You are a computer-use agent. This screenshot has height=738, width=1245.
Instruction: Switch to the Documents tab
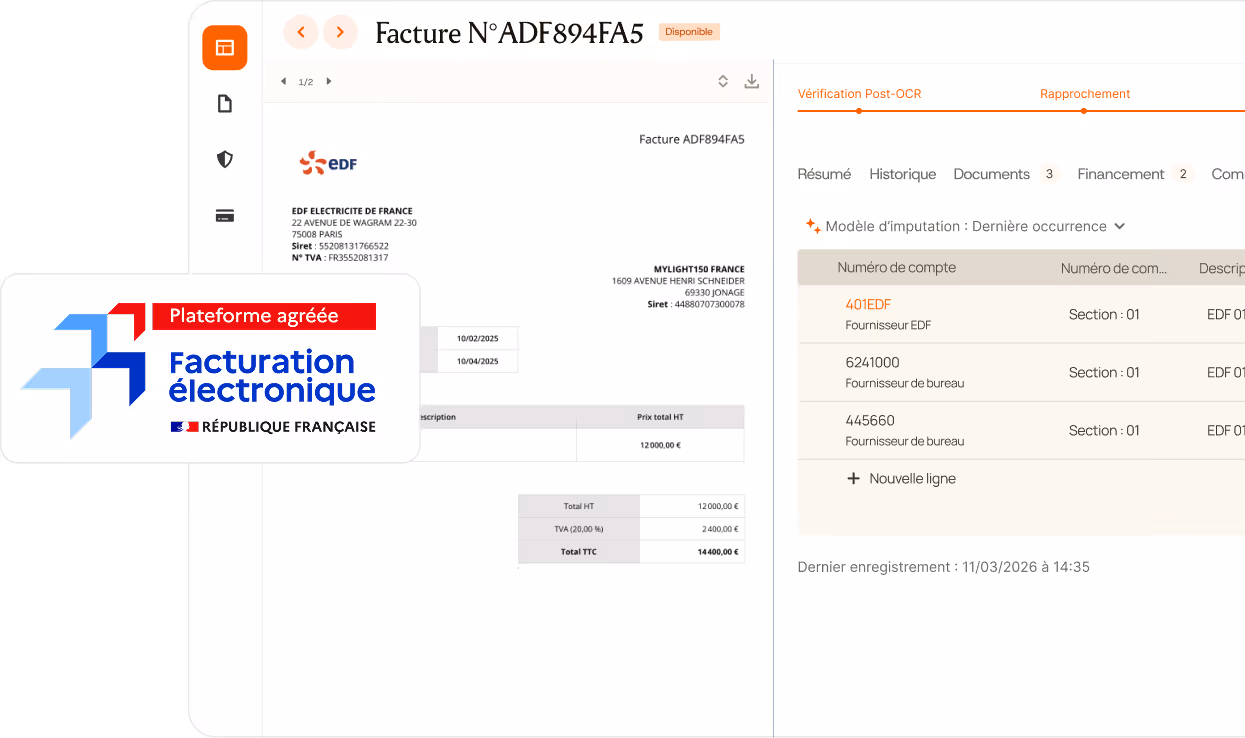pos(991,174)
